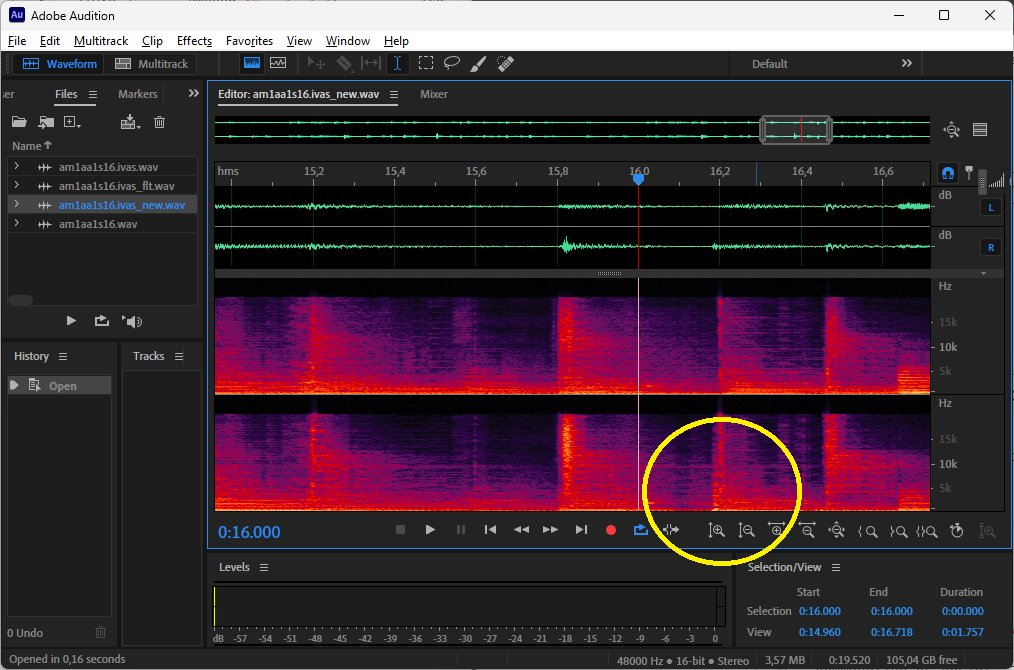
Task: Select the Spot Healing Brush tool
Action: [505, 63]
